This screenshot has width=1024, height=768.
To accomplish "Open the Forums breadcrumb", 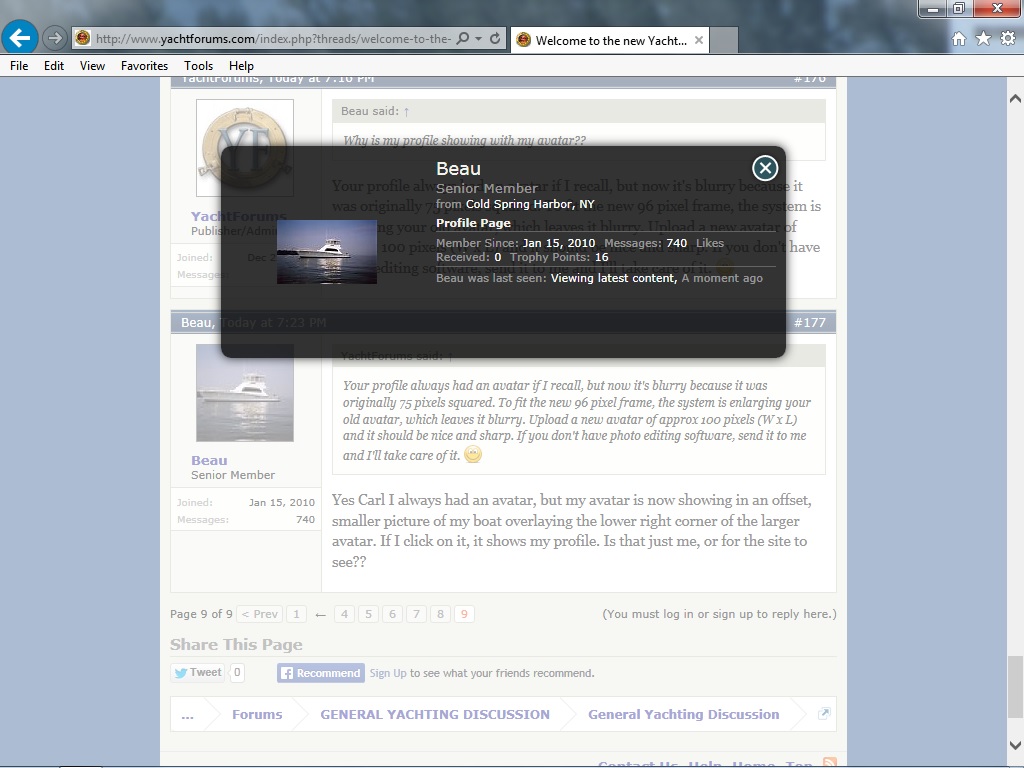I will (x=257, y=714).
